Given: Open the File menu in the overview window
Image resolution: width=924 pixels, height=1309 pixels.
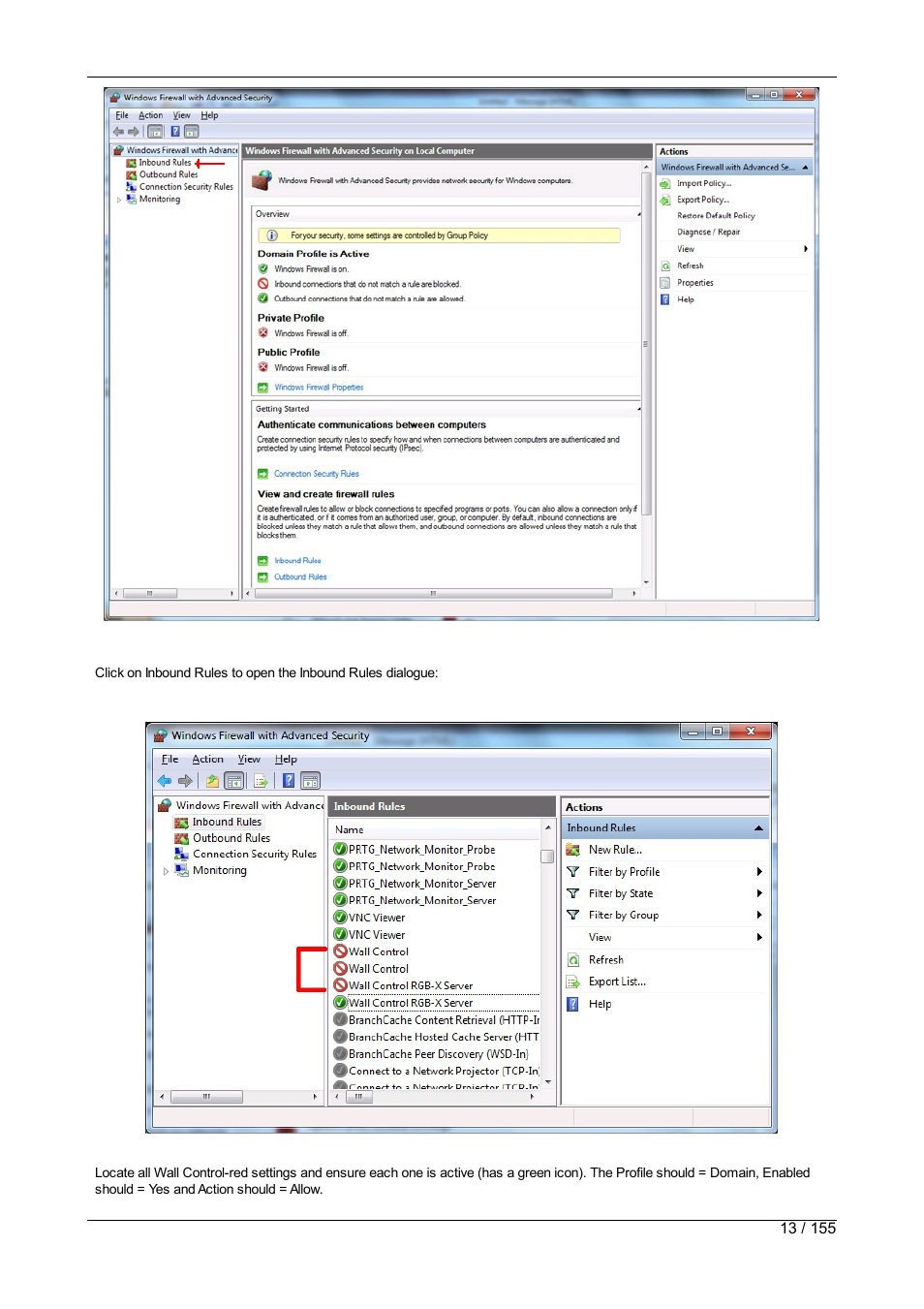Looking at the screenshot, I should pyautogui.click(x=122, y=115).
